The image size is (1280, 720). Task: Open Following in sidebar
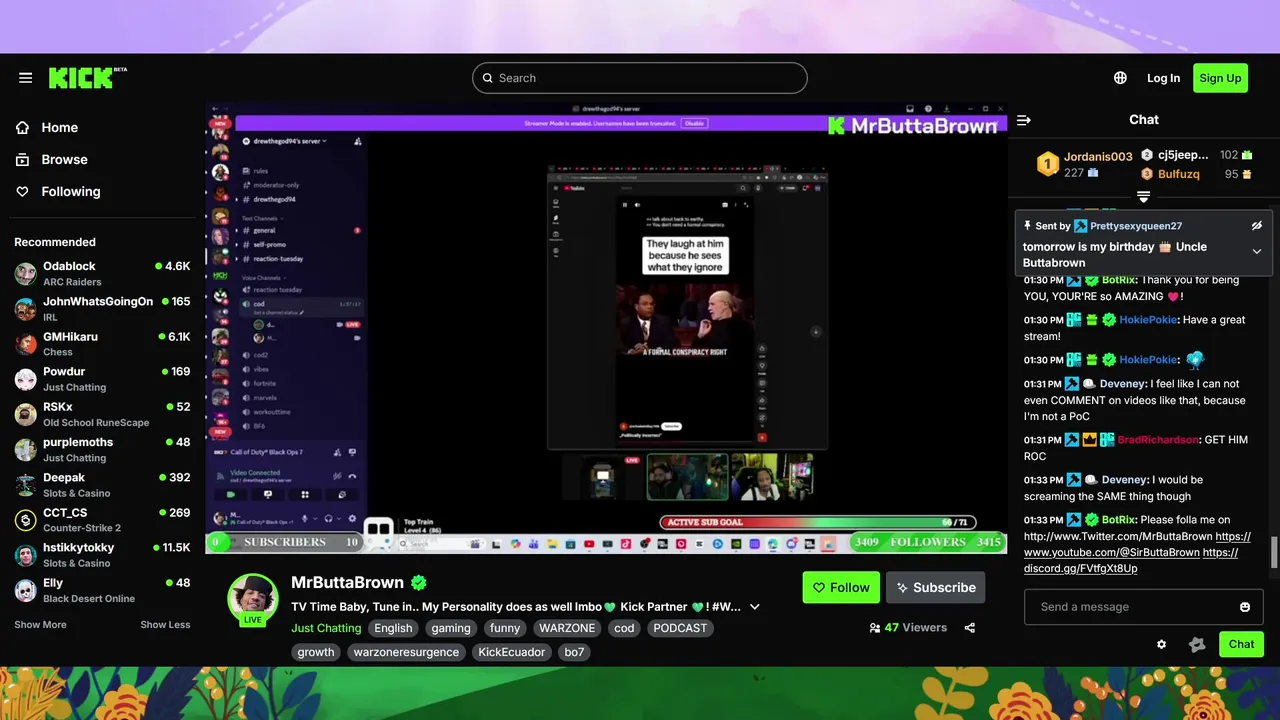pyautogui.click(x=57, y=191)
